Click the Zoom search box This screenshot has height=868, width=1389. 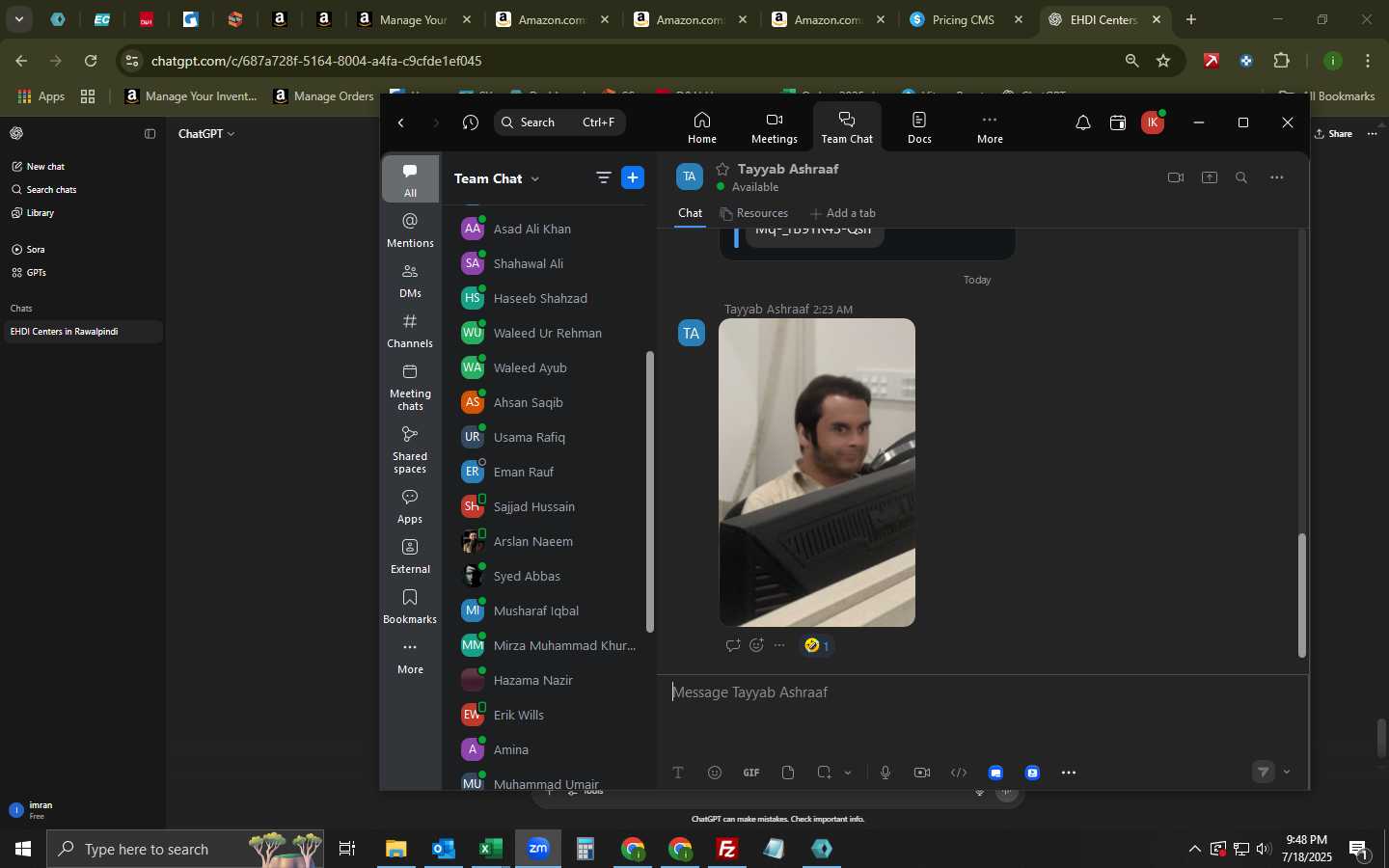tap(559, 122)
